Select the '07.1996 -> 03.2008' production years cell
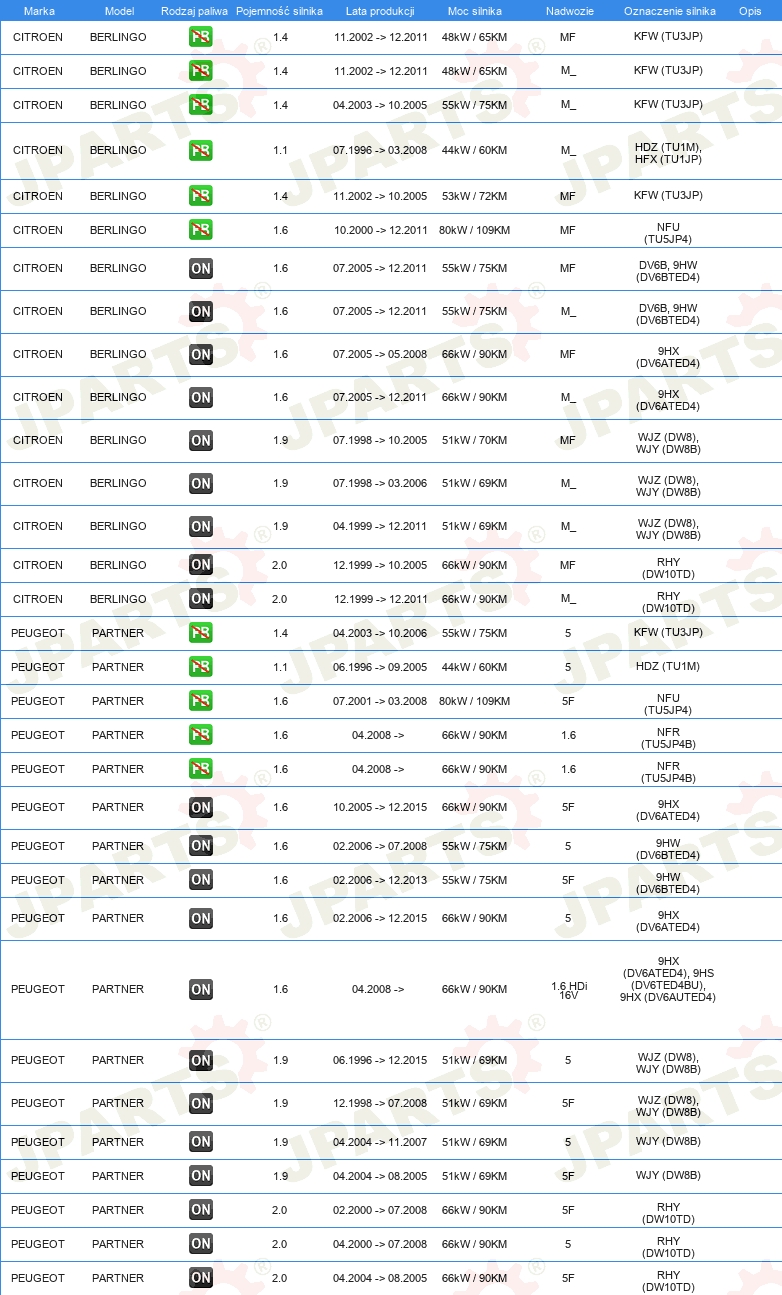Viewport: 782px width, 1295px height. coord(380,151)
